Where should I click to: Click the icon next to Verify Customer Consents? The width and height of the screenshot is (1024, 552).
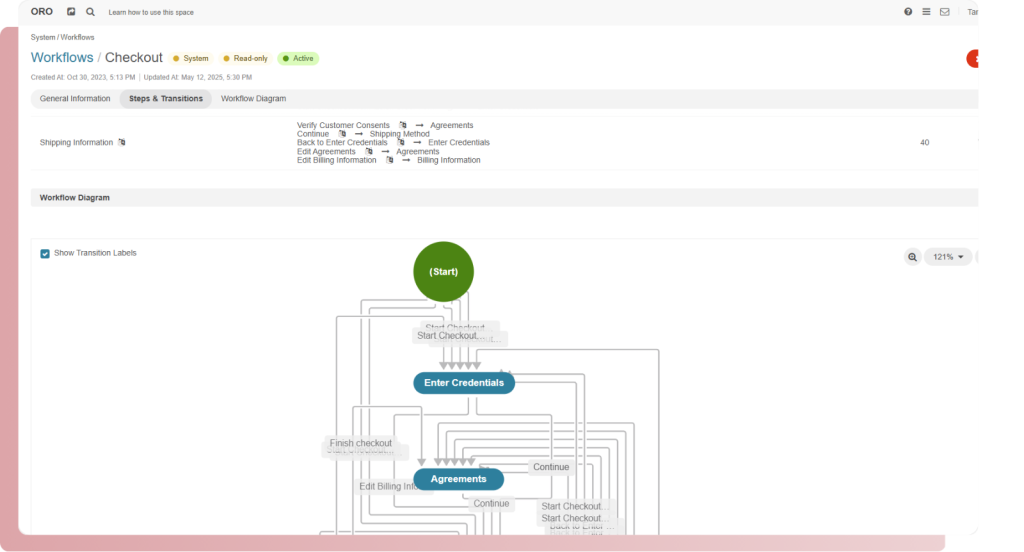pos(403,125)
